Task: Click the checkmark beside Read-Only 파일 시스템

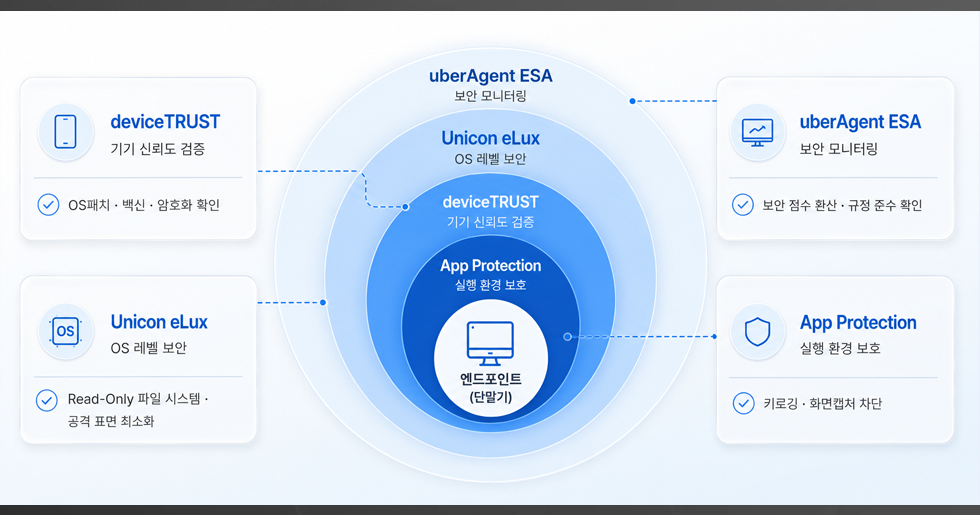Action: (x=47, y=400)
